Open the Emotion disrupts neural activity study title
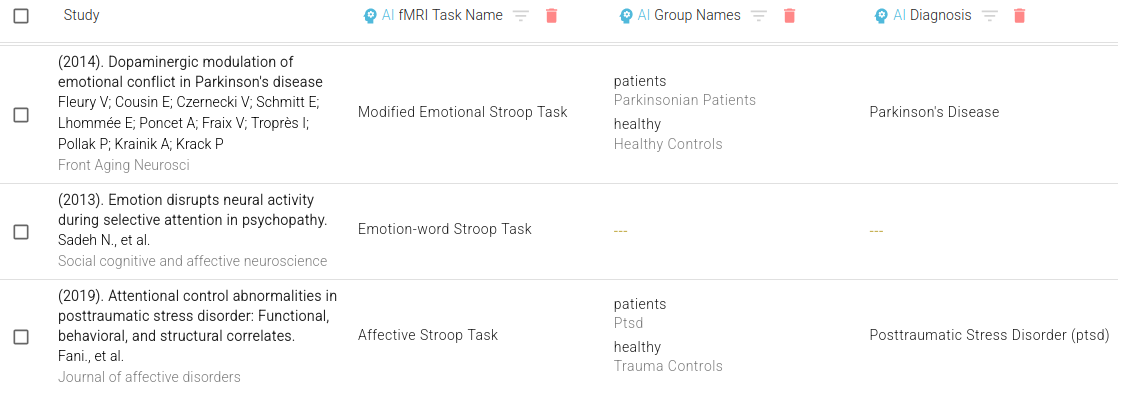This screenshot has height=395, width=1124. (x=193, y=210)
